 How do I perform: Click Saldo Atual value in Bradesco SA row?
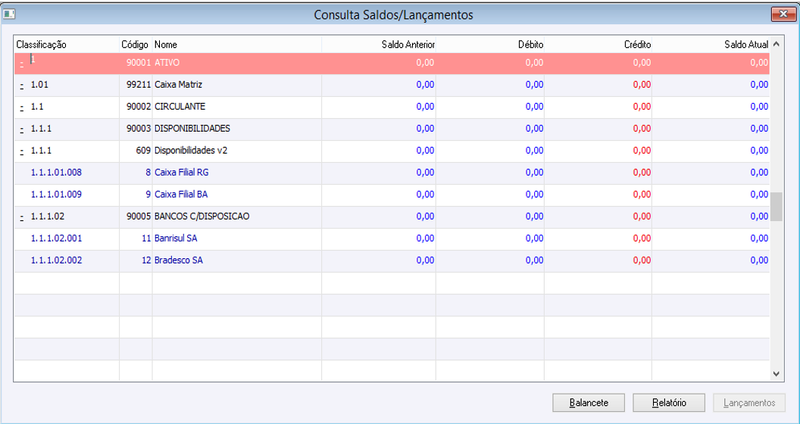point(759,260)
